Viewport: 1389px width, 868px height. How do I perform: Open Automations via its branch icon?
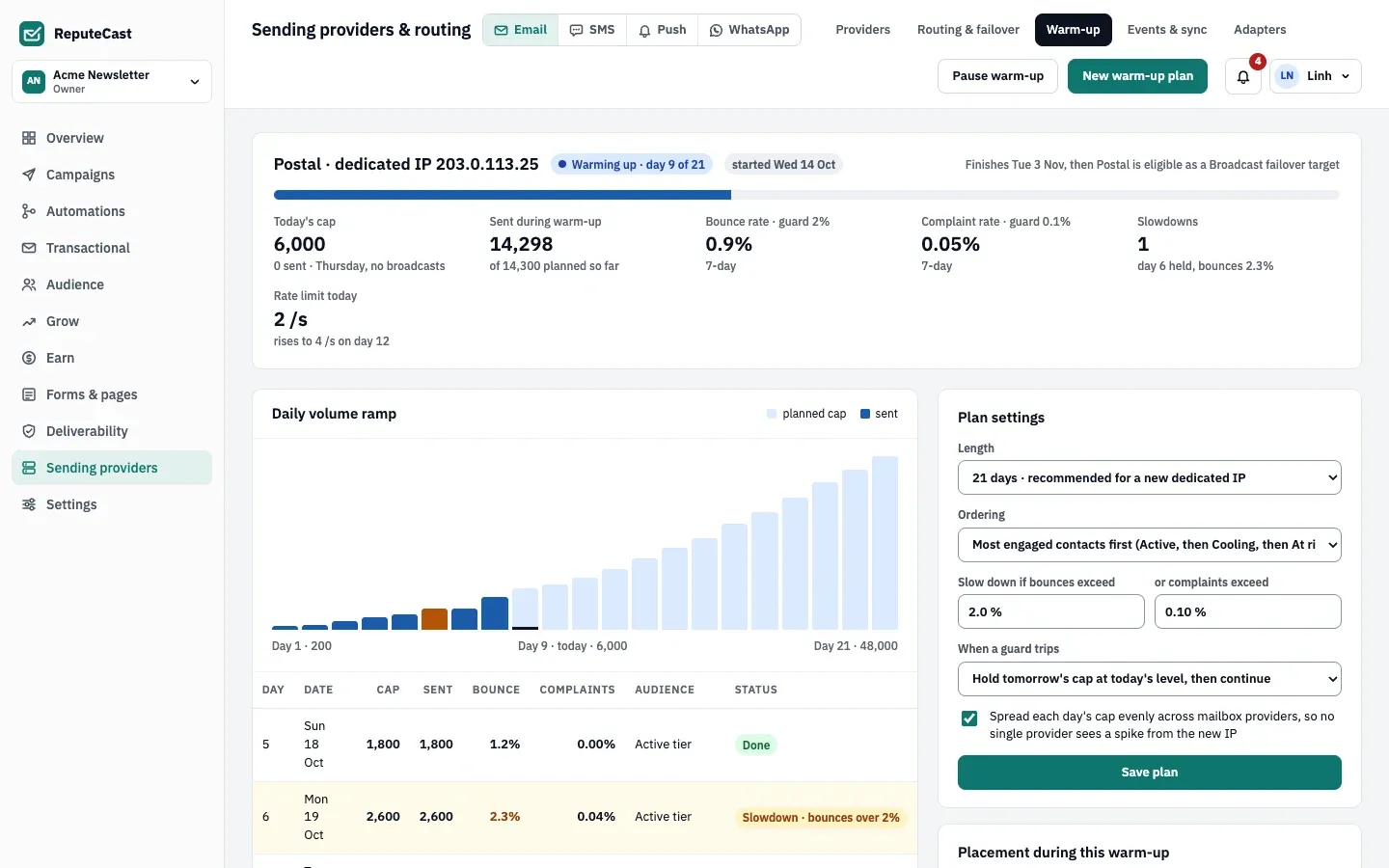[x=29, y=211]
